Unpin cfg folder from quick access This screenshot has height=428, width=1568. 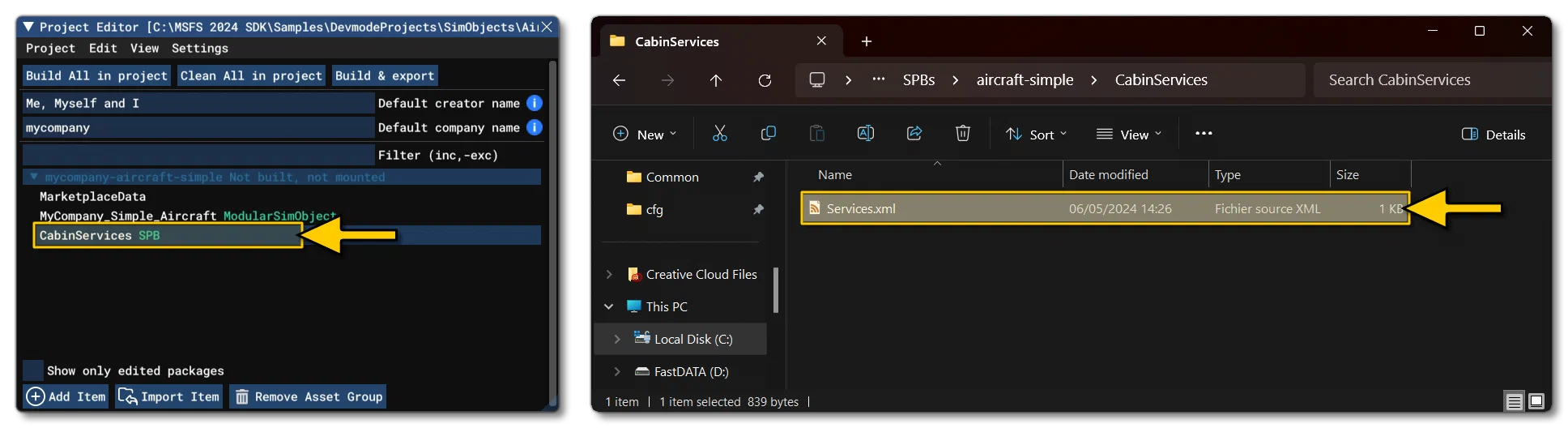tap(758, 209)
